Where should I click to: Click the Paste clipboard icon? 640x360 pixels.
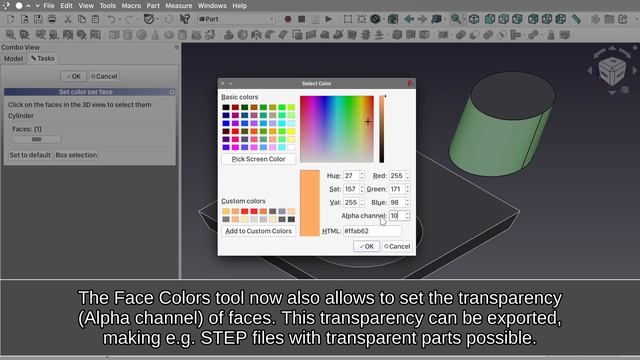[x=95, y=19]
